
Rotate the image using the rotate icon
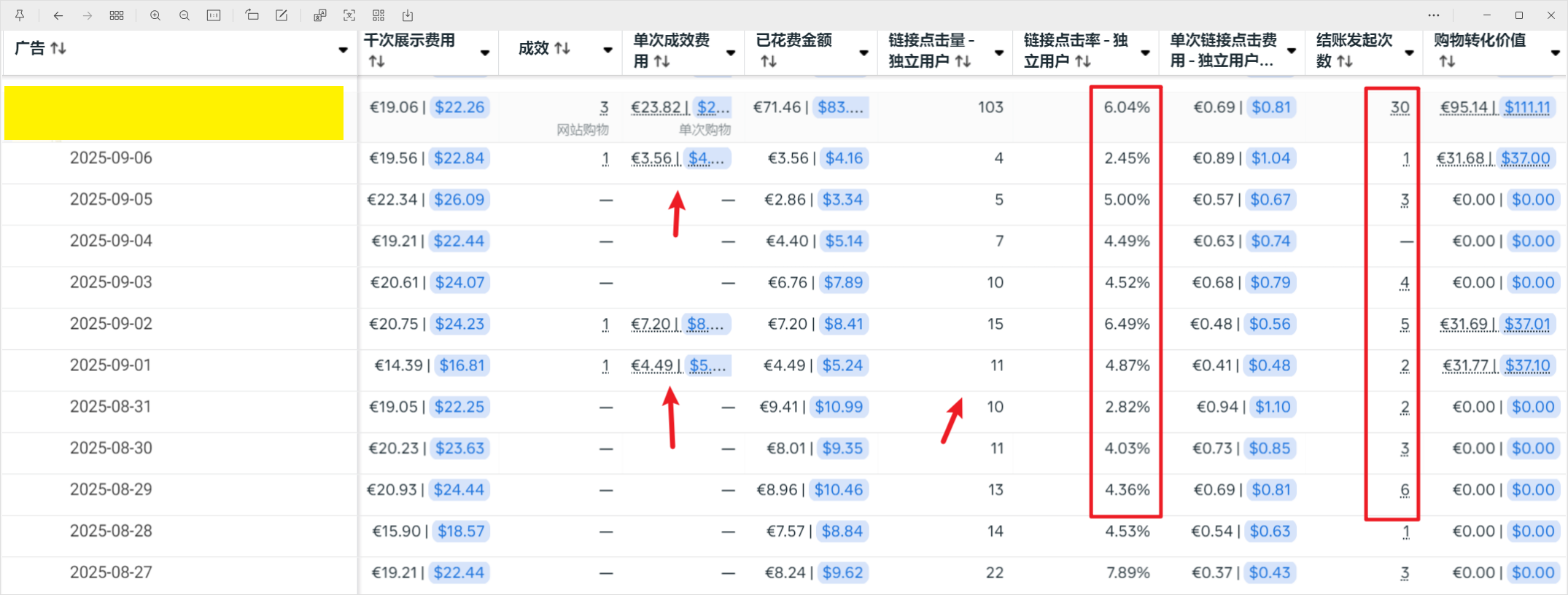point(252,15)
